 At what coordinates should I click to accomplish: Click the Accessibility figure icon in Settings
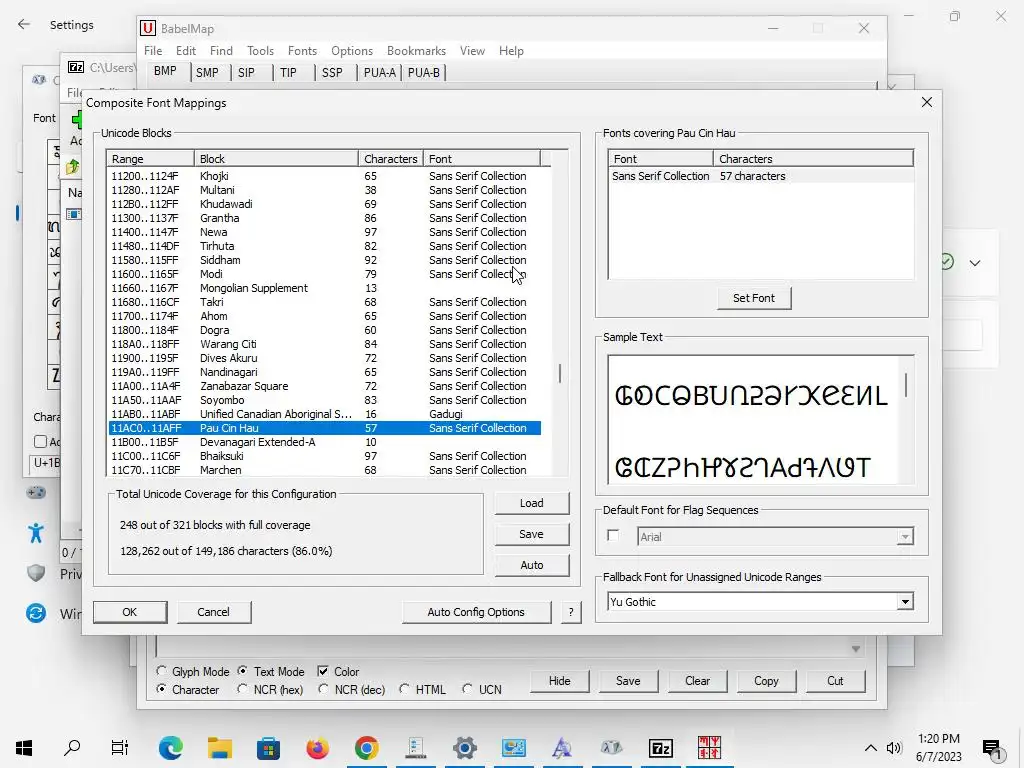36,533
